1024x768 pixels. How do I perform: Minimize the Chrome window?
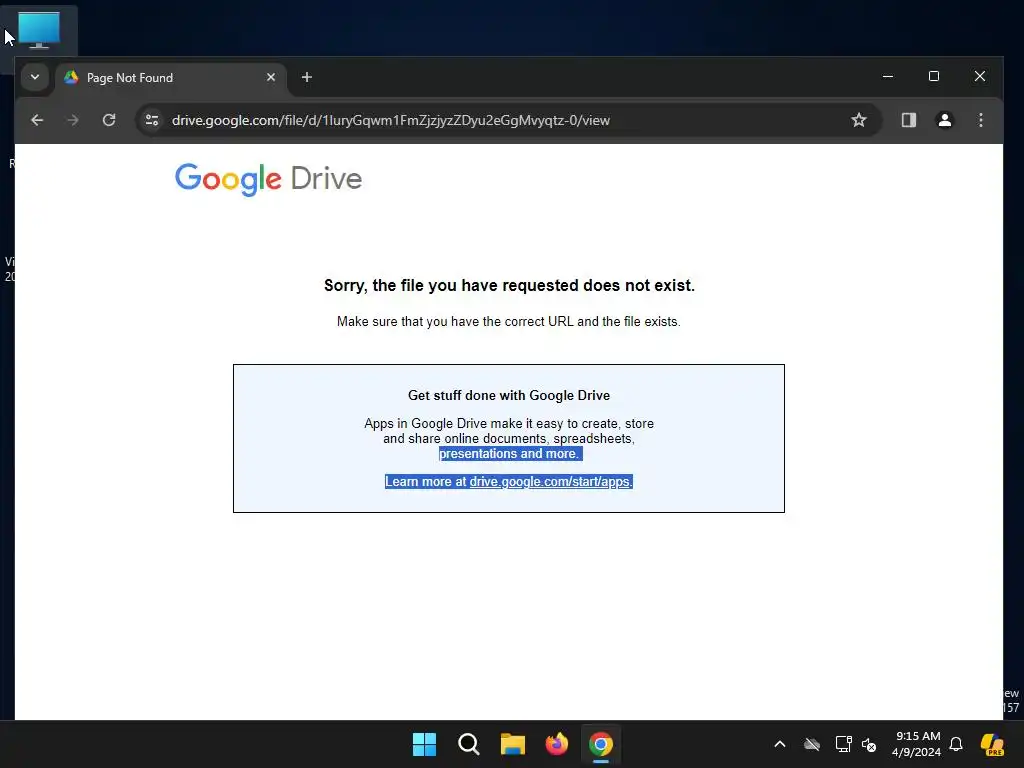(888, 76)
